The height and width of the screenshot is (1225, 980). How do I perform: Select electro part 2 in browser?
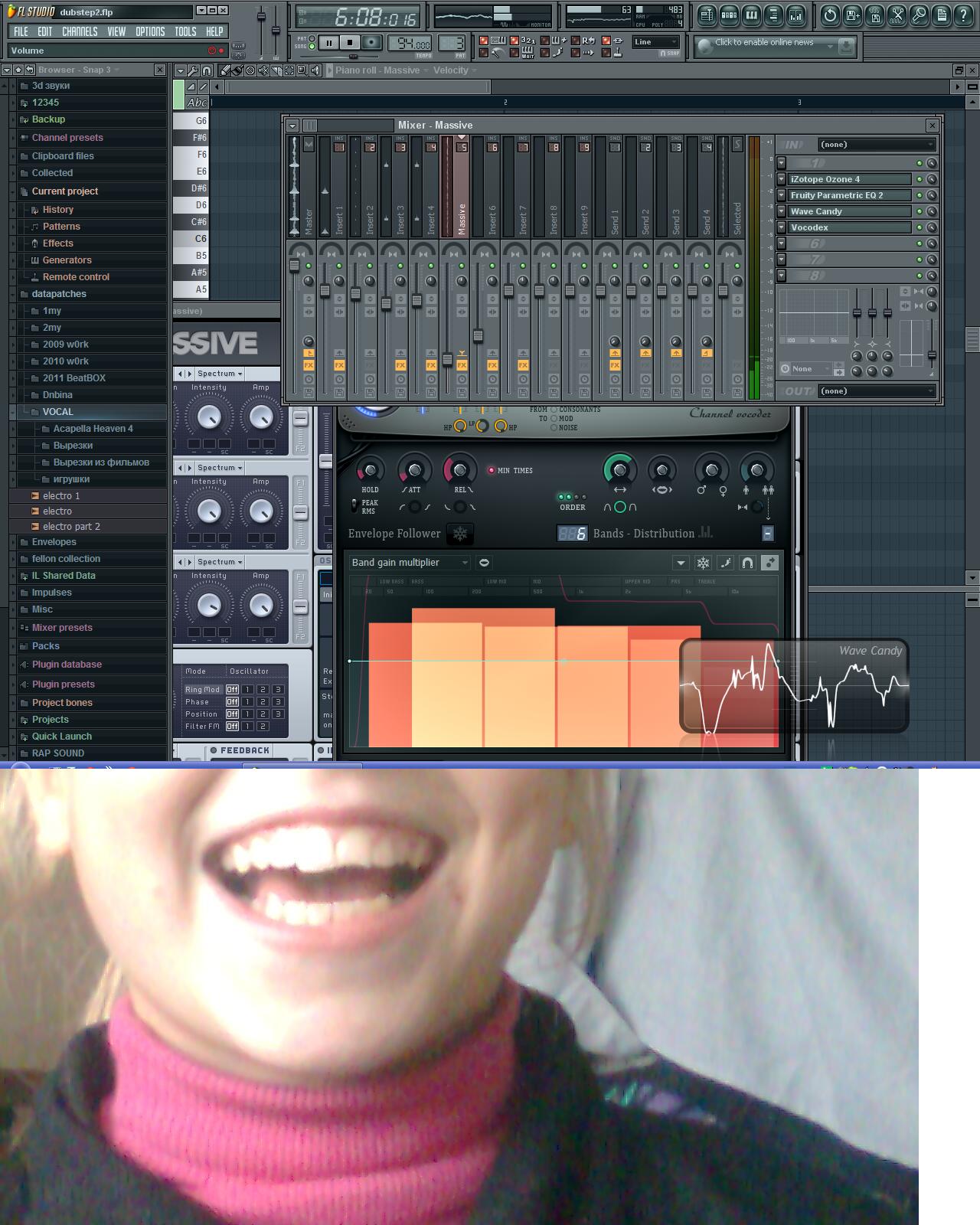(x=72, y=527)
